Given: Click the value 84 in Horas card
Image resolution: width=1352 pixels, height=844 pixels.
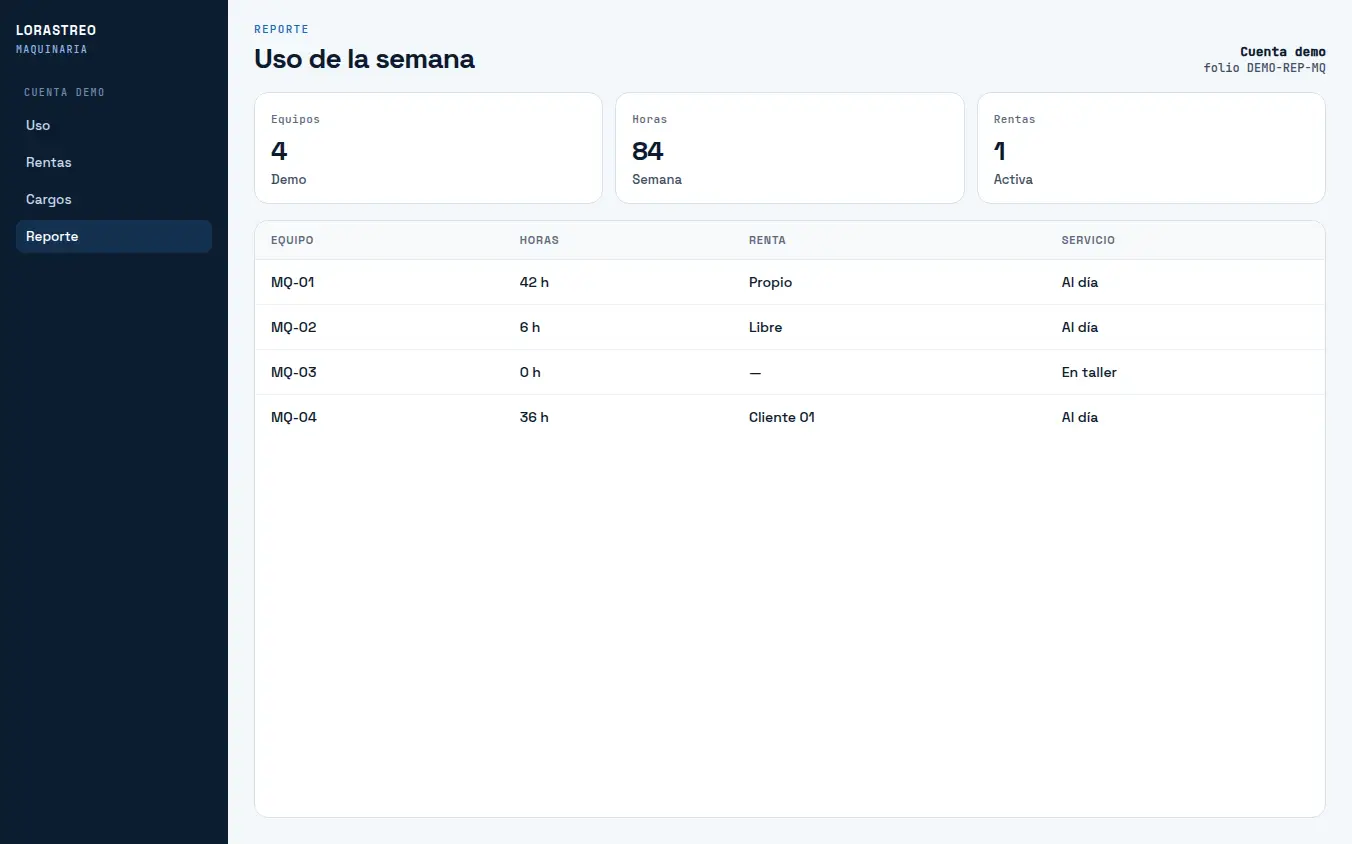Looking at the screenshot, I should [x=648, y=151].
